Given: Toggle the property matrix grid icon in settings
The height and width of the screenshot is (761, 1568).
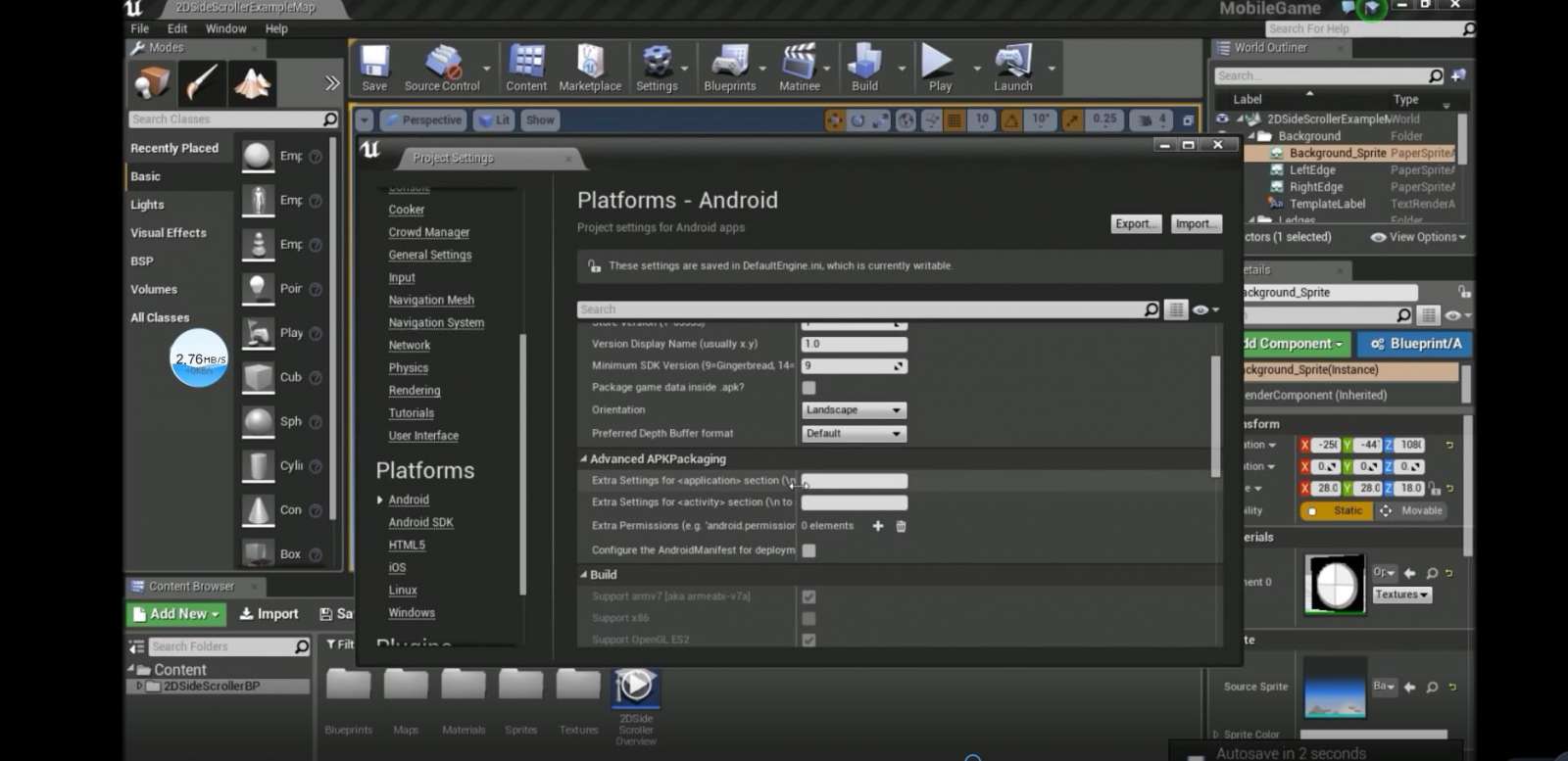Looking at the screenshot, I should pos(1175,309).
